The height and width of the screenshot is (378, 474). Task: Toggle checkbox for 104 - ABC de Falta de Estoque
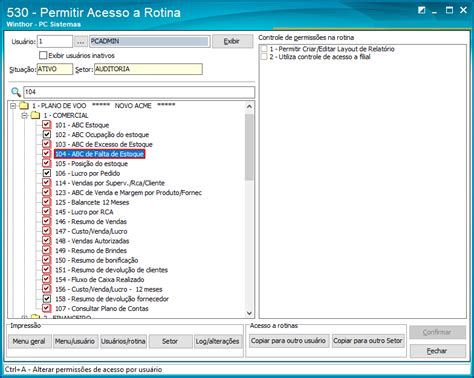[47, 154]
